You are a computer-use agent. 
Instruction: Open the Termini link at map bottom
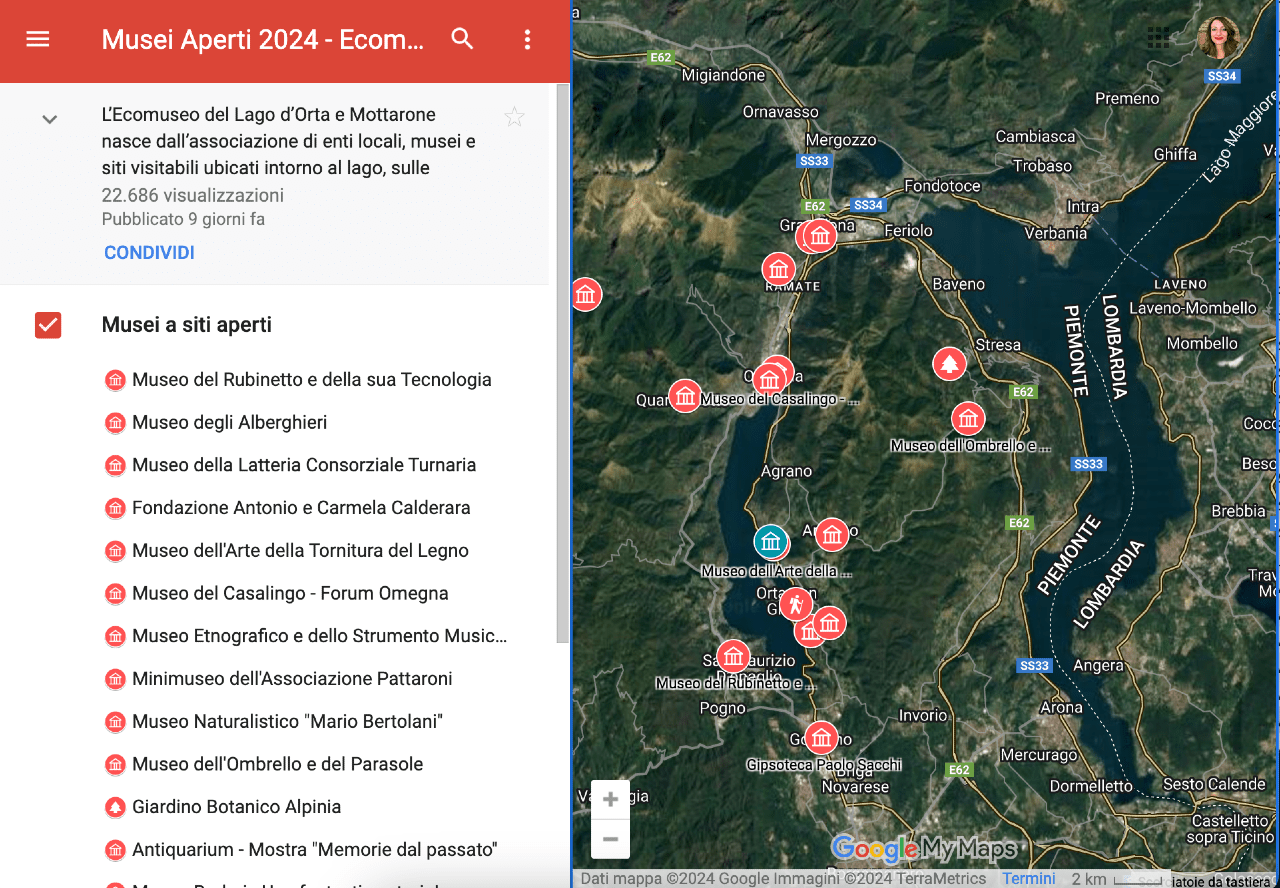(1028, 879)
